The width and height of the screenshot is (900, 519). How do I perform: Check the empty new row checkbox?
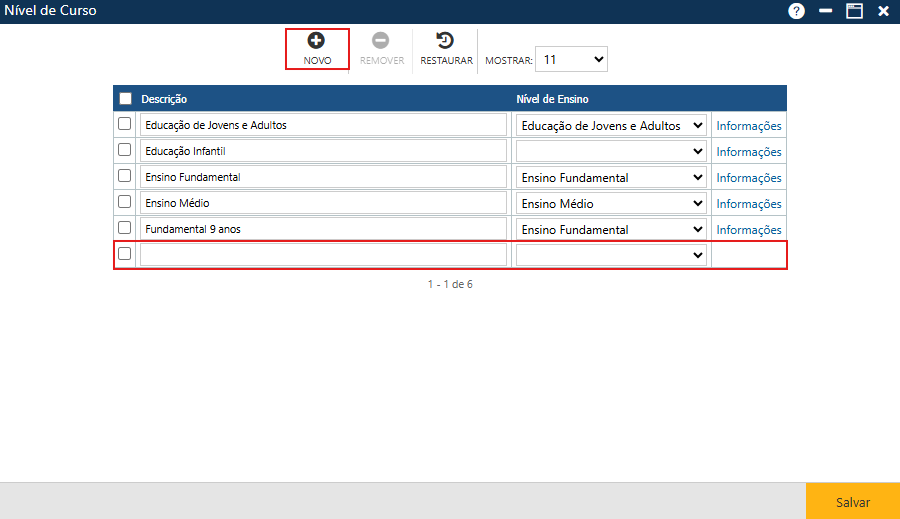pos(125,253)
